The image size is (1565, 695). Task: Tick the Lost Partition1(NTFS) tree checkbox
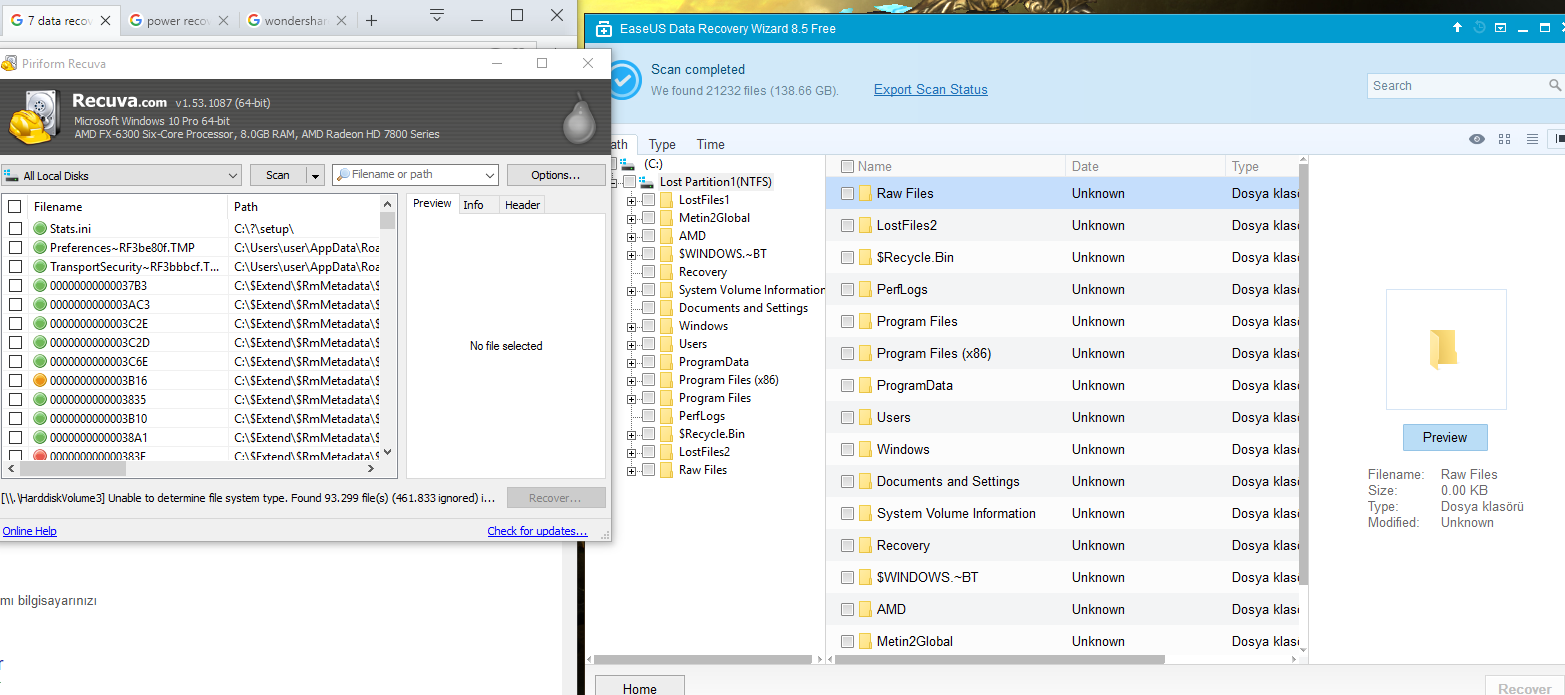click(x=629, y=182)
